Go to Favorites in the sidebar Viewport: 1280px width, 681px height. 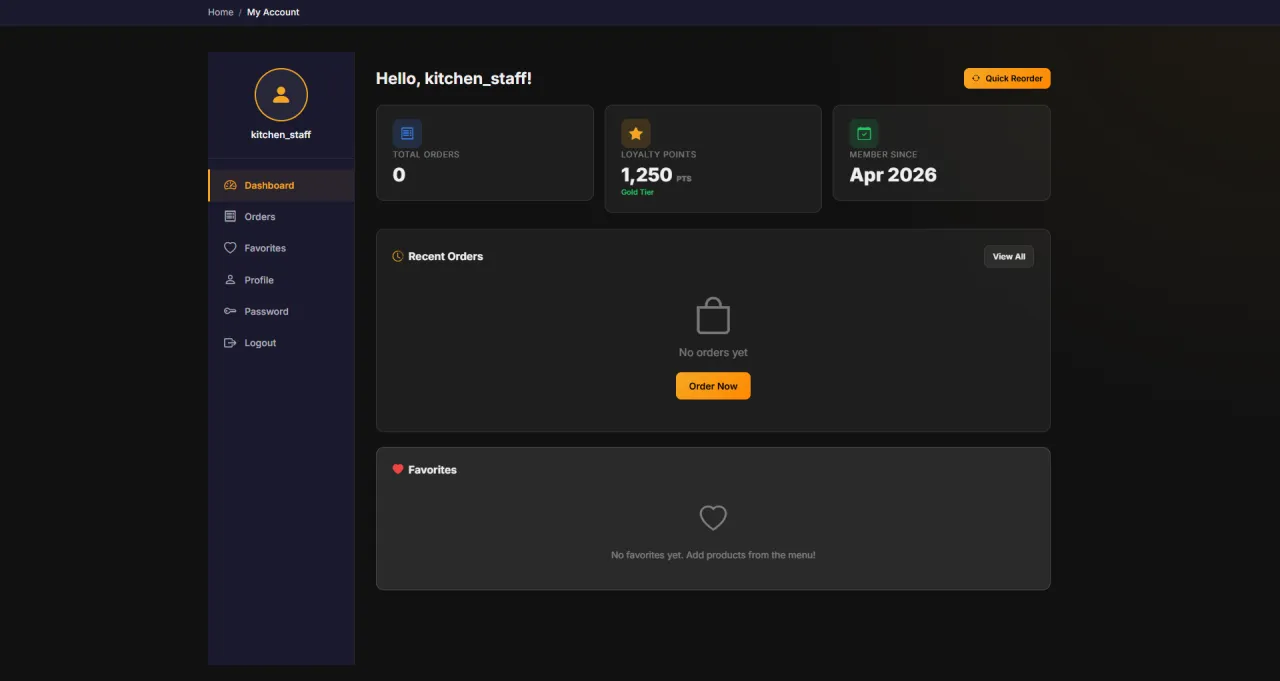point(281,248)
